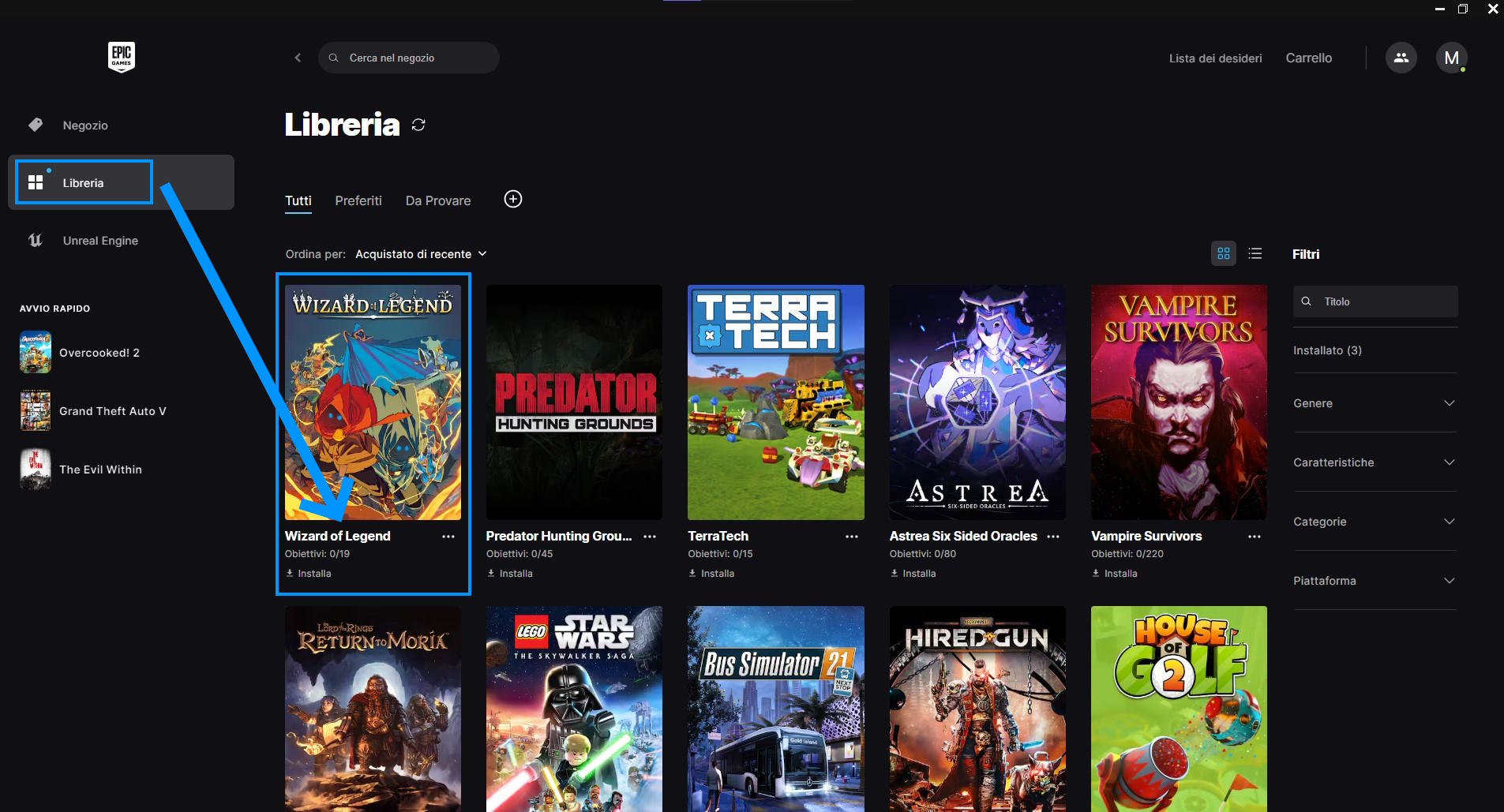The height and width of the screenshot is (812, 1504).
Task: Refresh the Libreria with the reload icon
Action: (x=418, y=125)
